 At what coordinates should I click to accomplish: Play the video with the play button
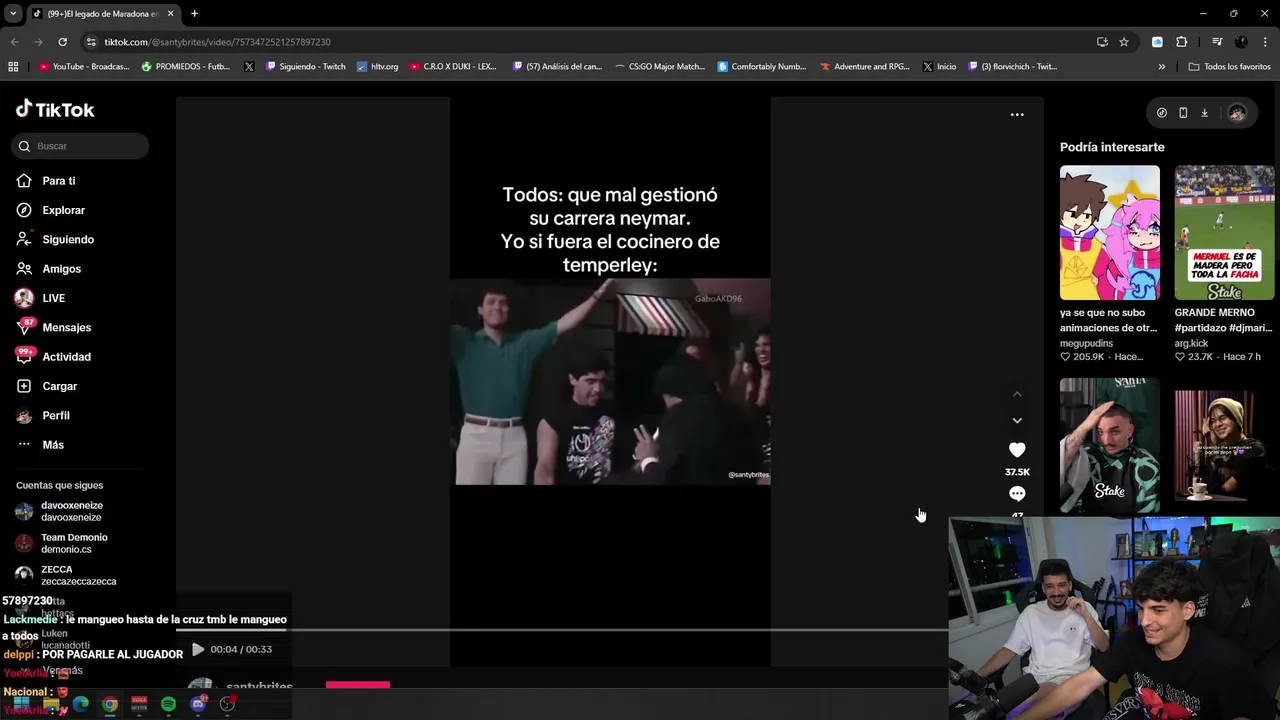(198, 649)
